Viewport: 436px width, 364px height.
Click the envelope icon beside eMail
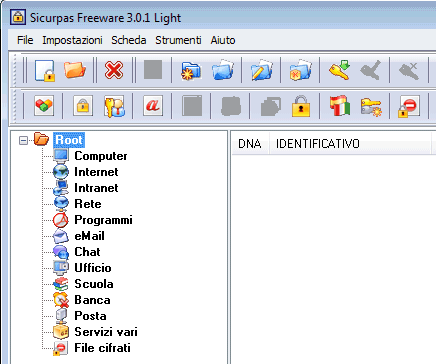(x=61, y=236)
